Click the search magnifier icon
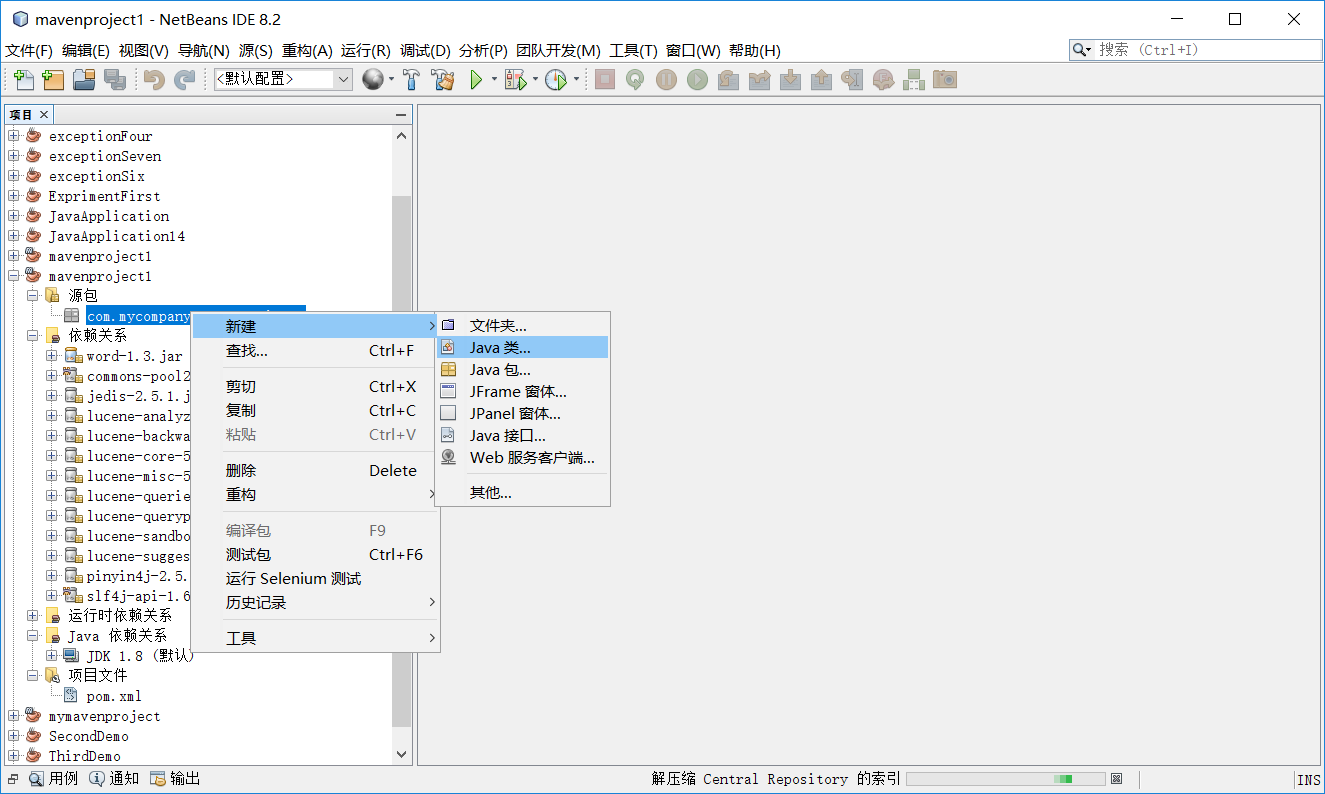 (1081, 50)
